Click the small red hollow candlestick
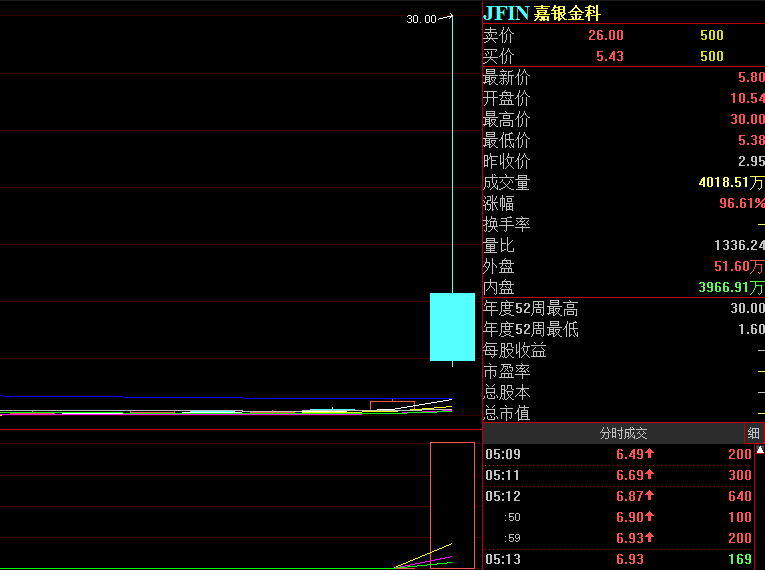765x570 pixels. click(392, 406)
